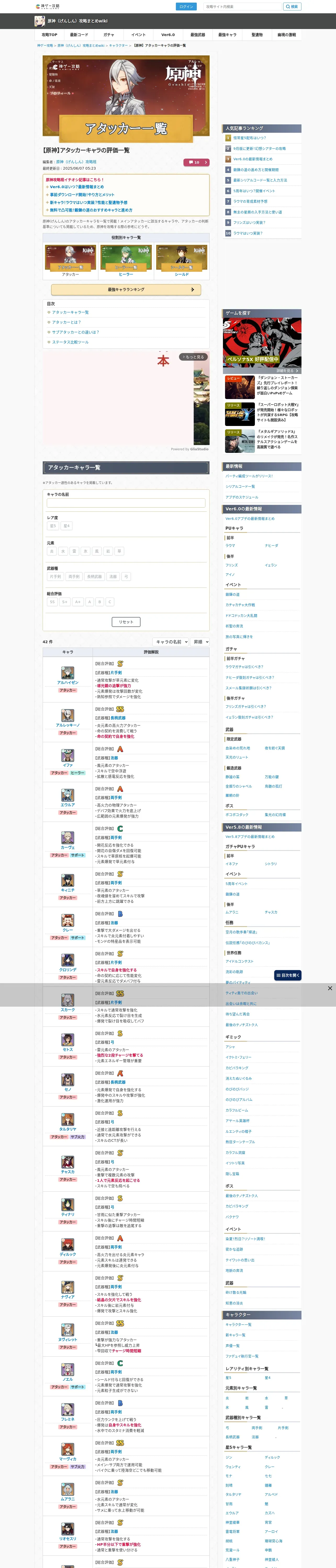Expand 最強キャラランキング arrow bar
Image resolution: width=336 pixels, height=1568 pixels.
tap(126, 290)
